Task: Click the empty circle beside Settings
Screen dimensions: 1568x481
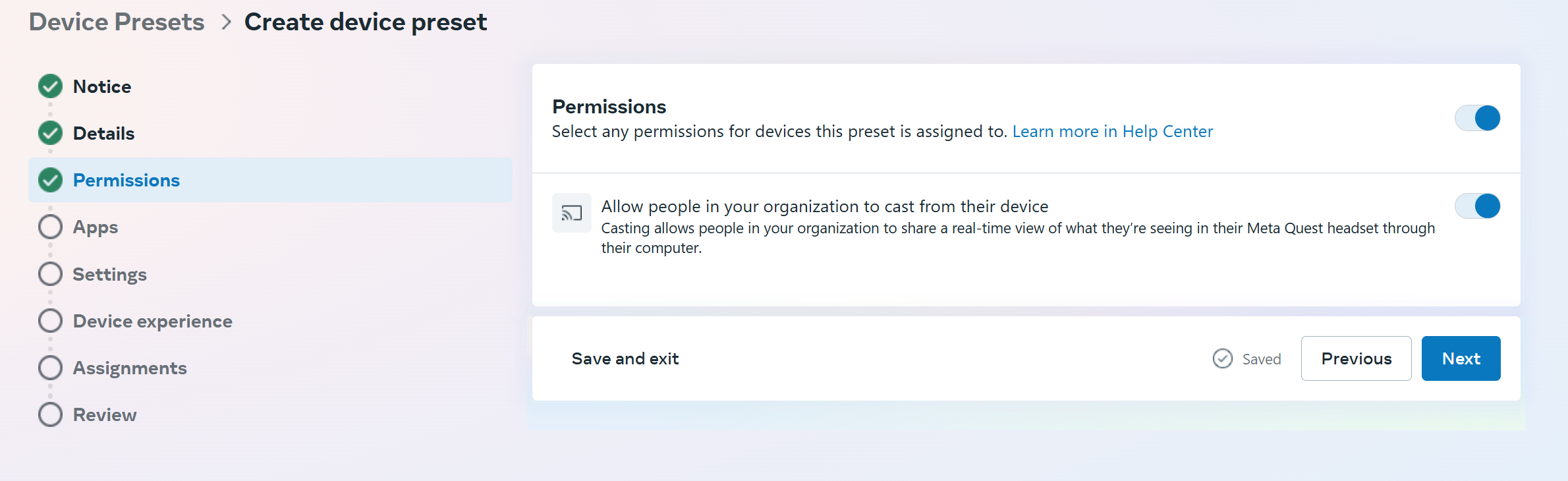Action: pyautogui.click(x=50, y=273)
